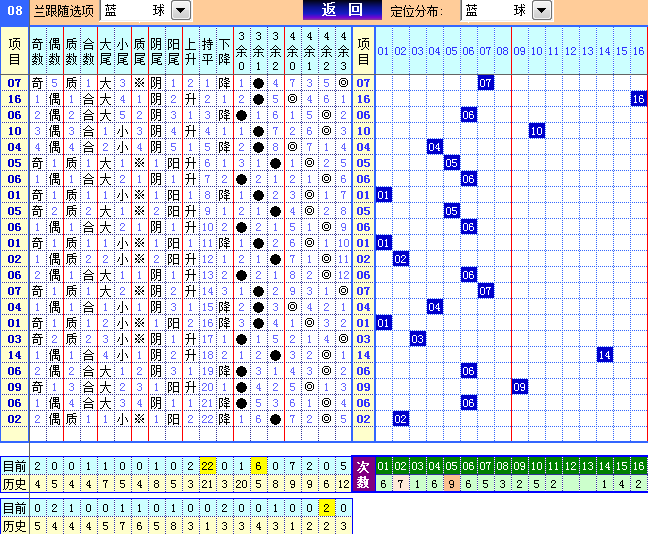The height and width of the screenshot is (534, 648).
Task: Click the orange 9 count under green 05
Action: 451,484
